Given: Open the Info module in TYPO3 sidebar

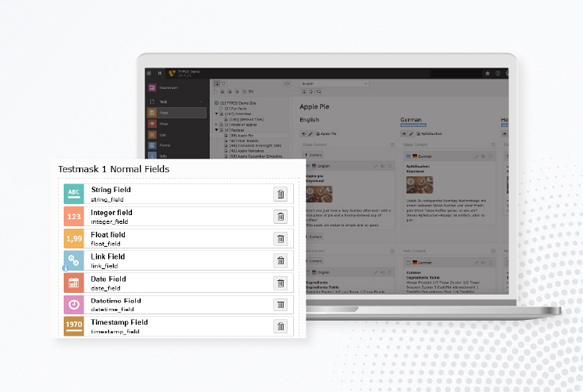Looking at the screenshot, I should 177,155.
